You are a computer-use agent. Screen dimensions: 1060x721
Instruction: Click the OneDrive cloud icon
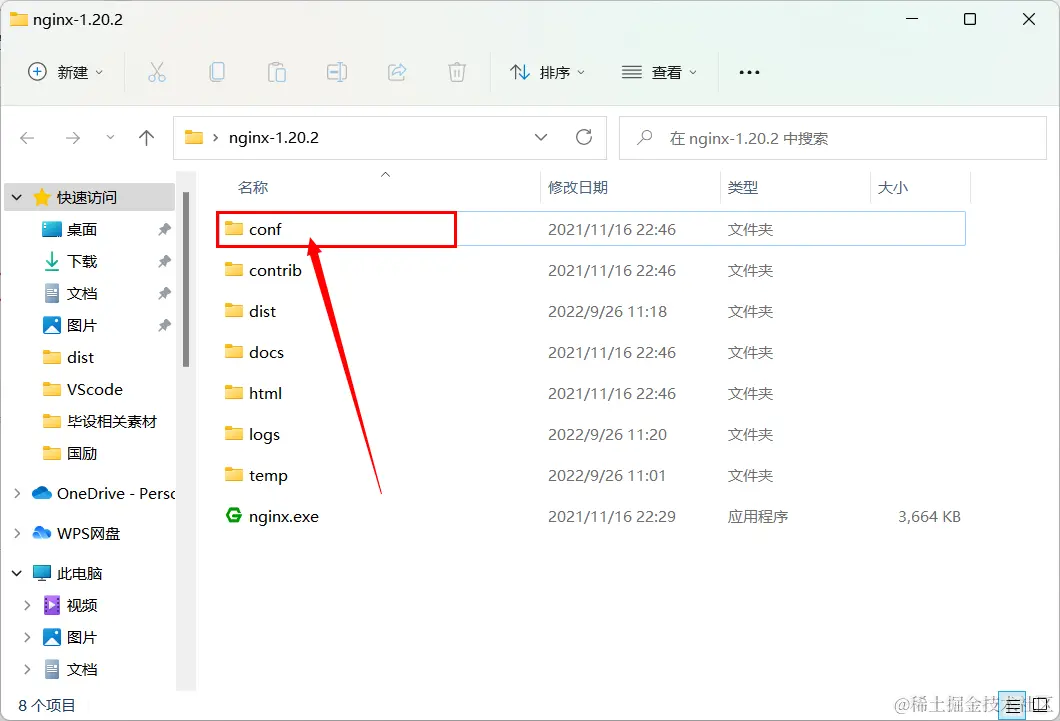pyautogui.click(x=42, y=493)
